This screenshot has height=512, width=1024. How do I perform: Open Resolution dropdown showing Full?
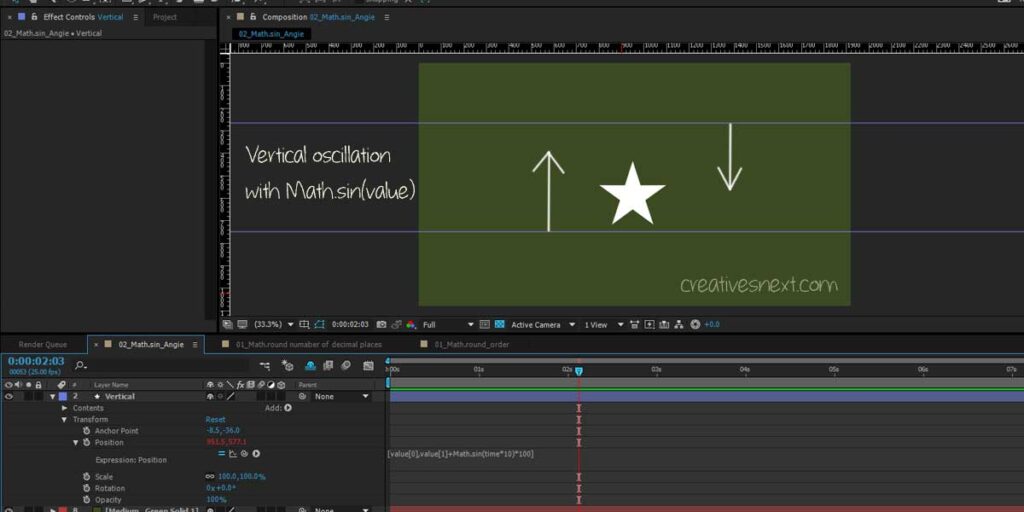tap(448, 325)
